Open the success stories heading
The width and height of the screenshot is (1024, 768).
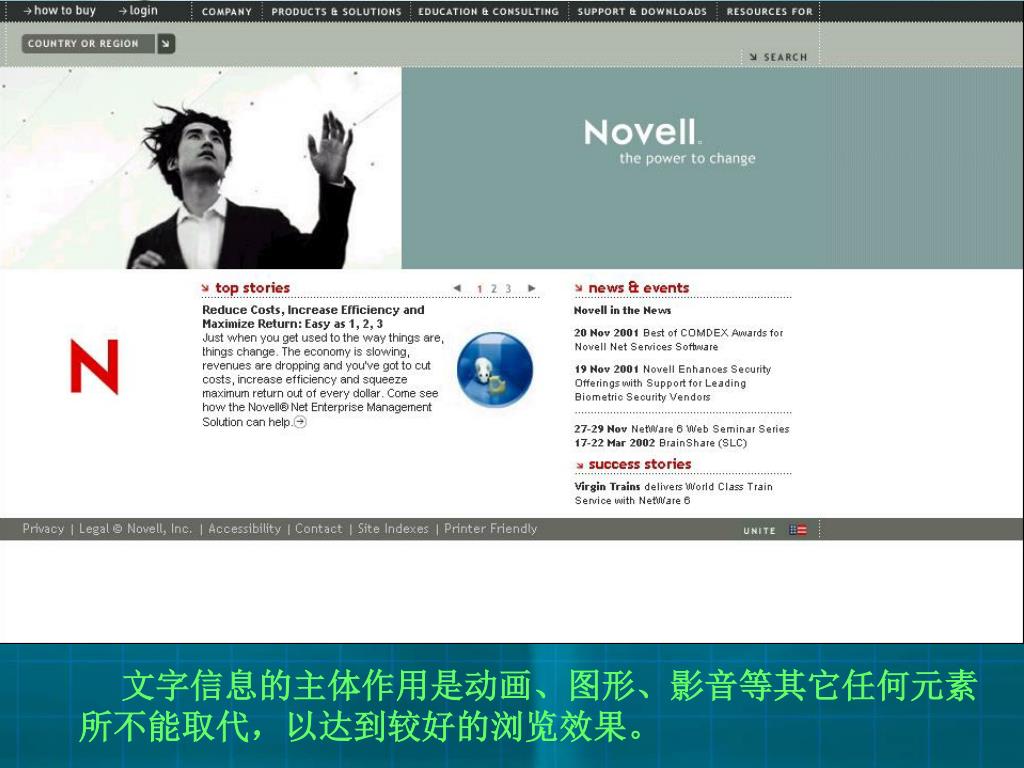click(x=640, y=464)
